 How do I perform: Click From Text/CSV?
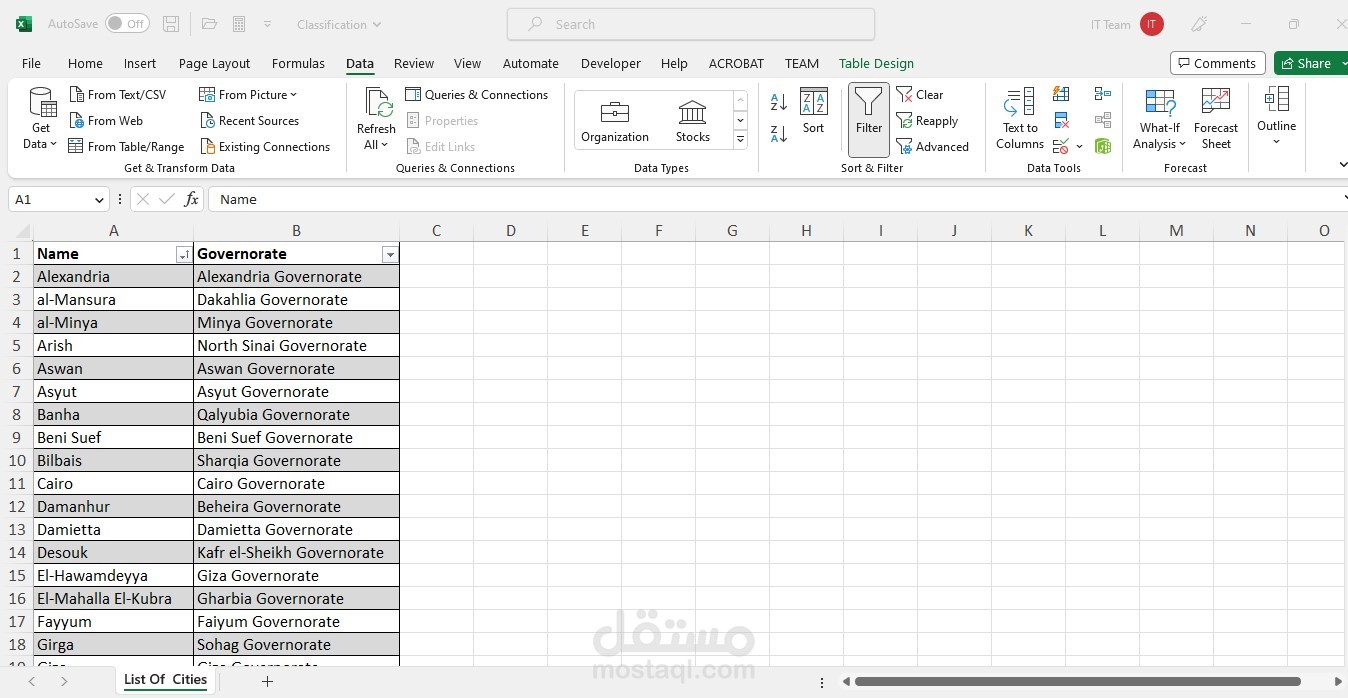pyautogui.click(x=118, y=94)
